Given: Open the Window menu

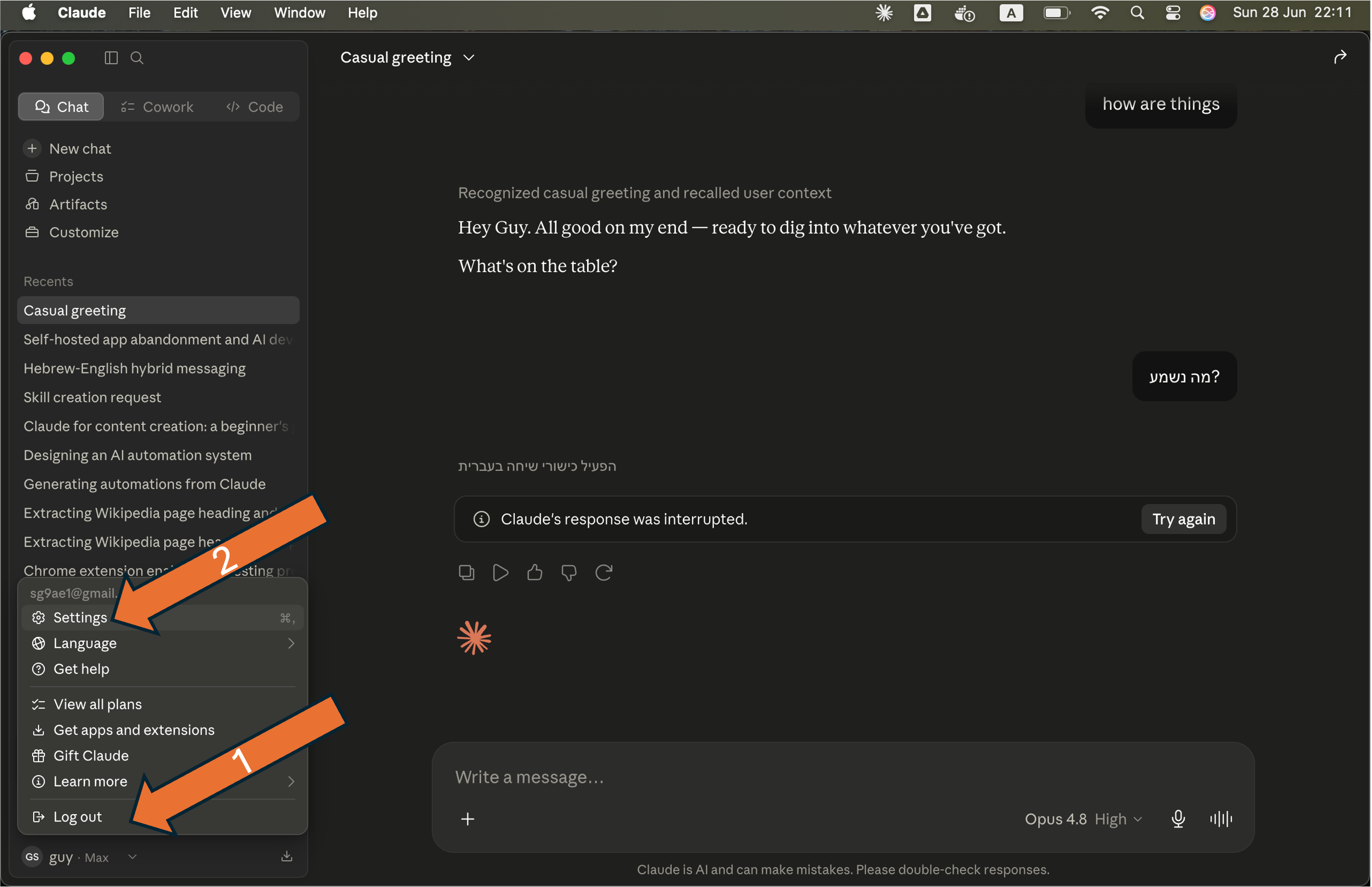Looking at the screenshot, I should [x=299, y=13].
